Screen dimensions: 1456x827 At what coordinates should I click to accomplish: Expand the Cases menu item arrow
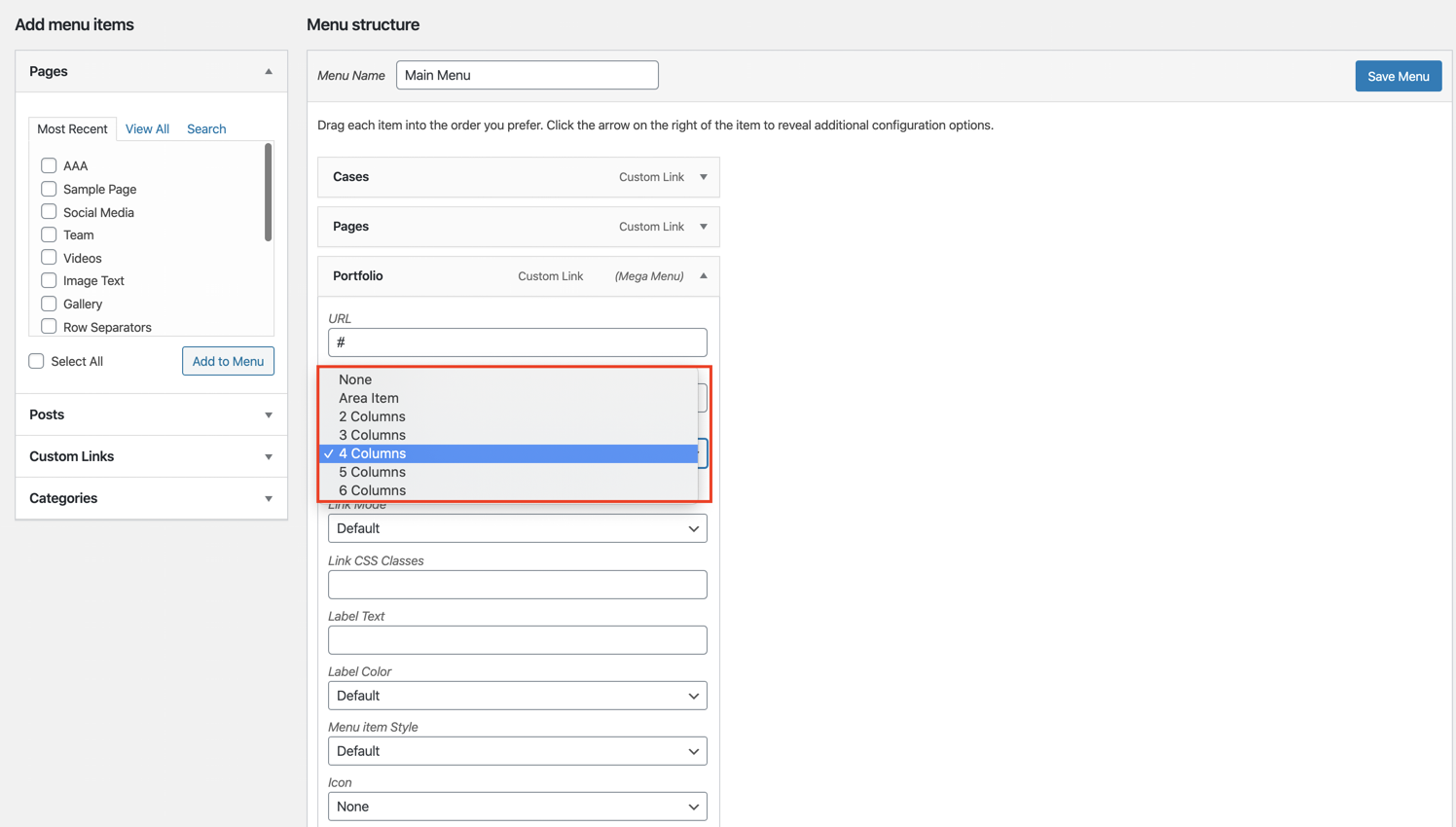click(x=704, y=177)
